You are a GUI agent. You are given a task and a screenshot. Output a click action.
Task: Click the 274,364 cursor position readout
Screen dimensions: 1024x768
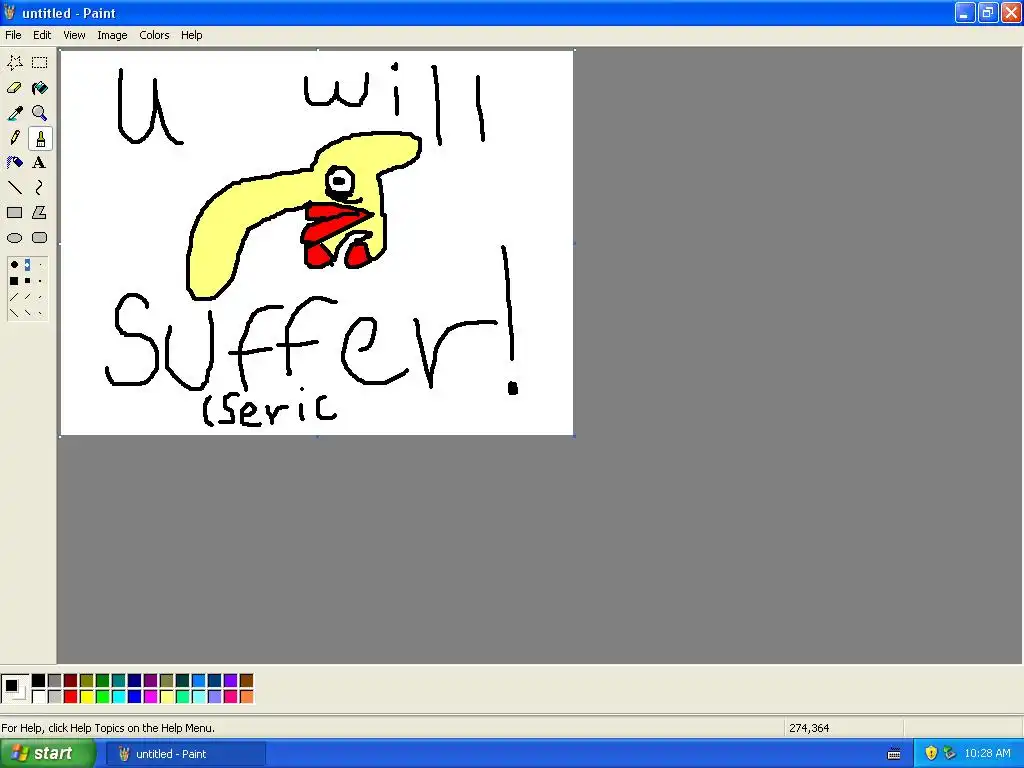pyautogui.click(x=809, y=728)
